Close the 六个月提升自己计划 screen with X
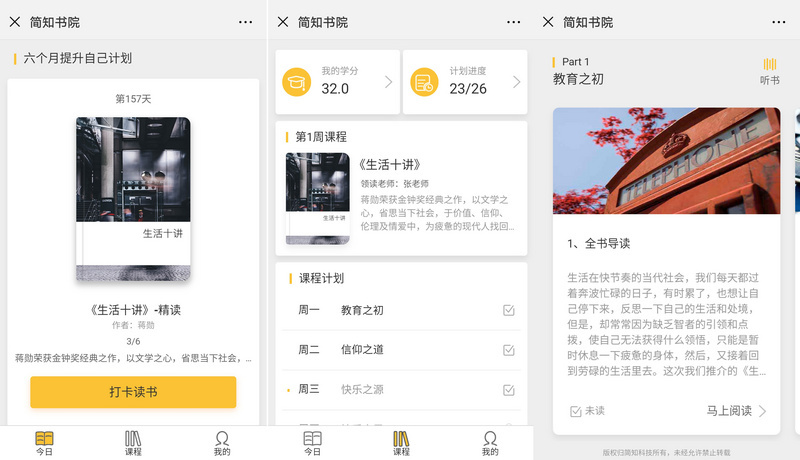 [x=15, y=21]
